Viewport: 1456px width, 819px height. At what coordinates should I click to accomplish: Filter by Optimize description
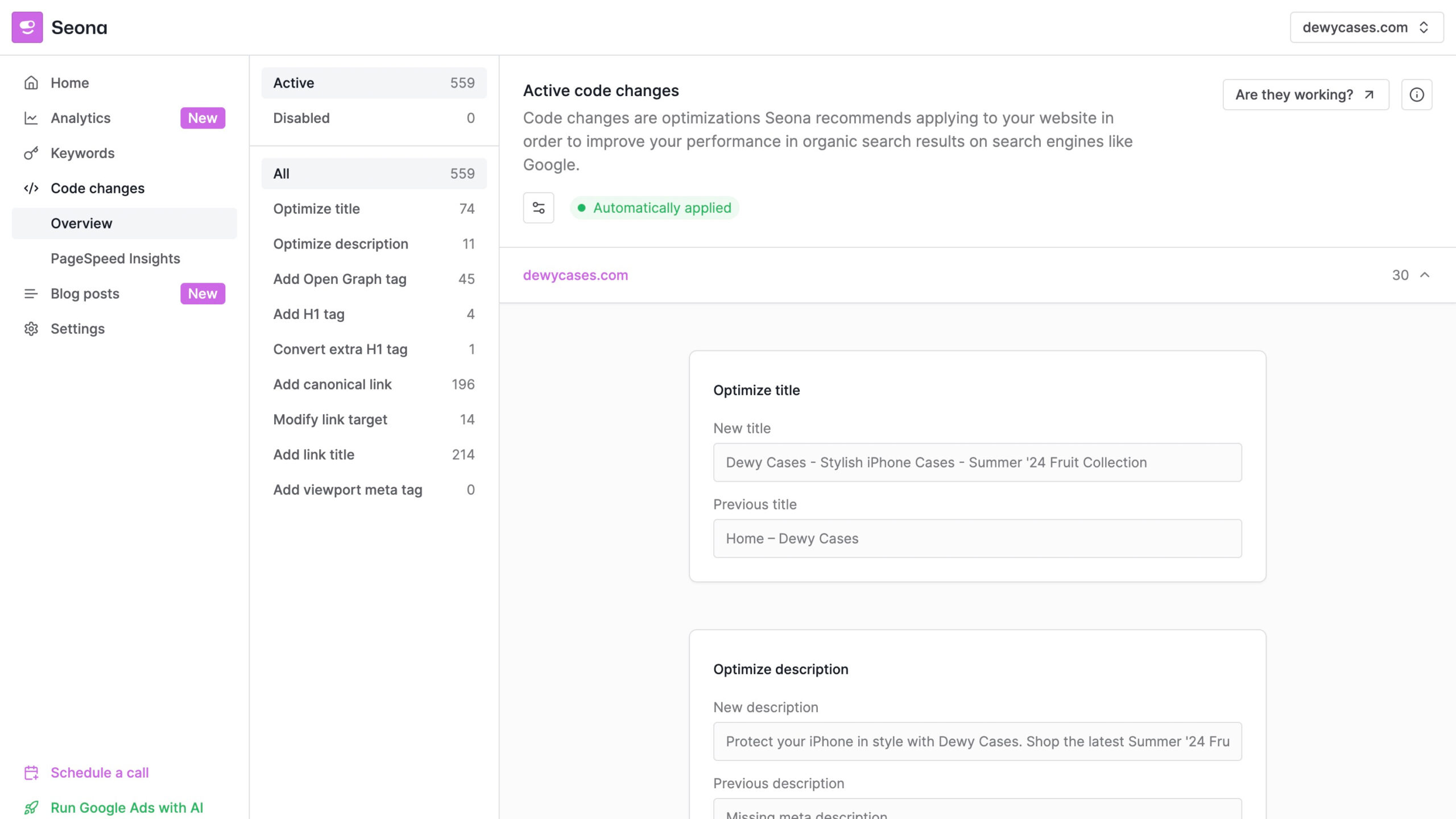pos(374,244)
